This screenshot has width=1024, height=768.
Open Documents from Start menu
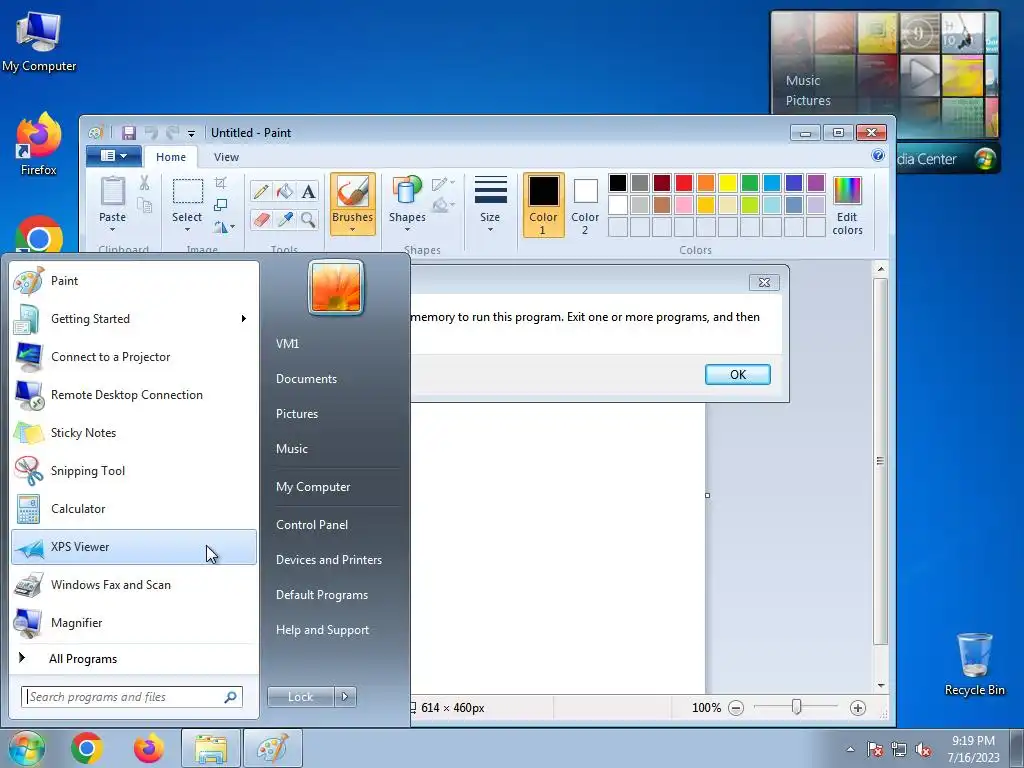[306, 379]
